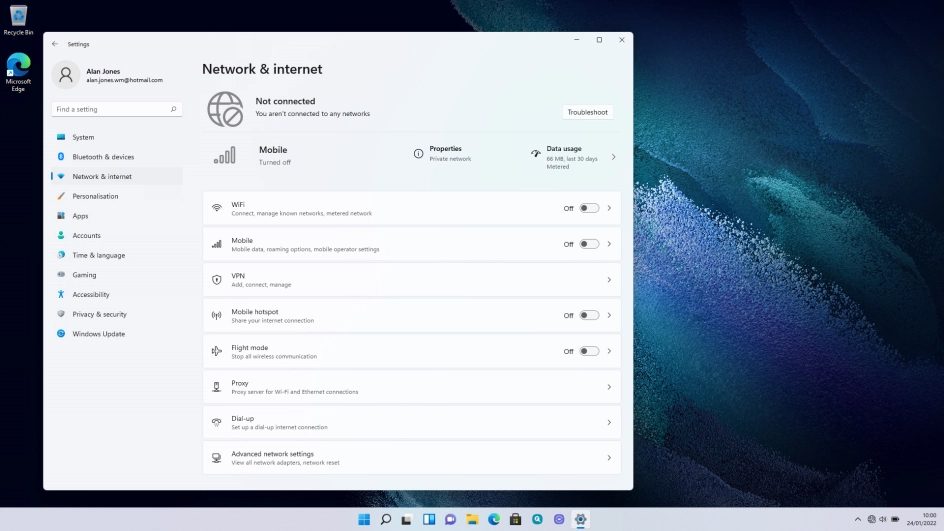Toggle the Mobile data switch on
Image resolution: width=944 pixels, height=531 pixels.
tap(589, 244)
